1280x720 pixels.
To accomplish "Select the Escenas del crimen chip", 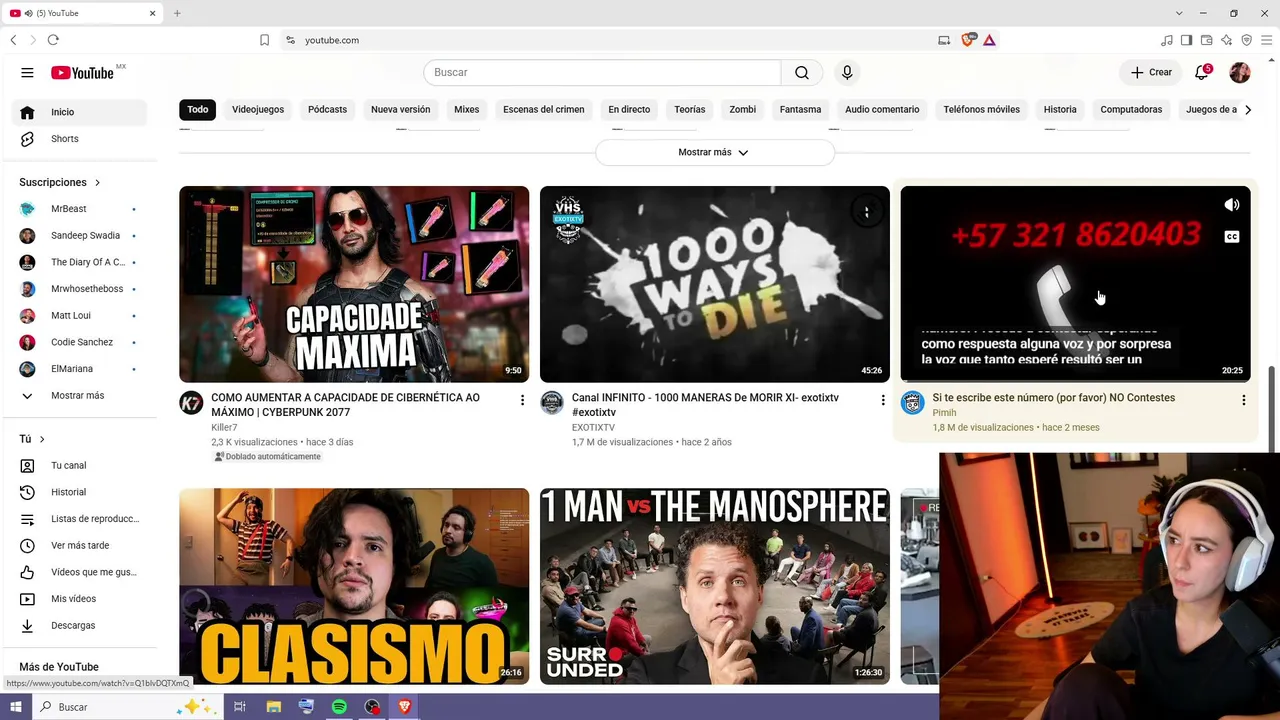I will (543, 110).
